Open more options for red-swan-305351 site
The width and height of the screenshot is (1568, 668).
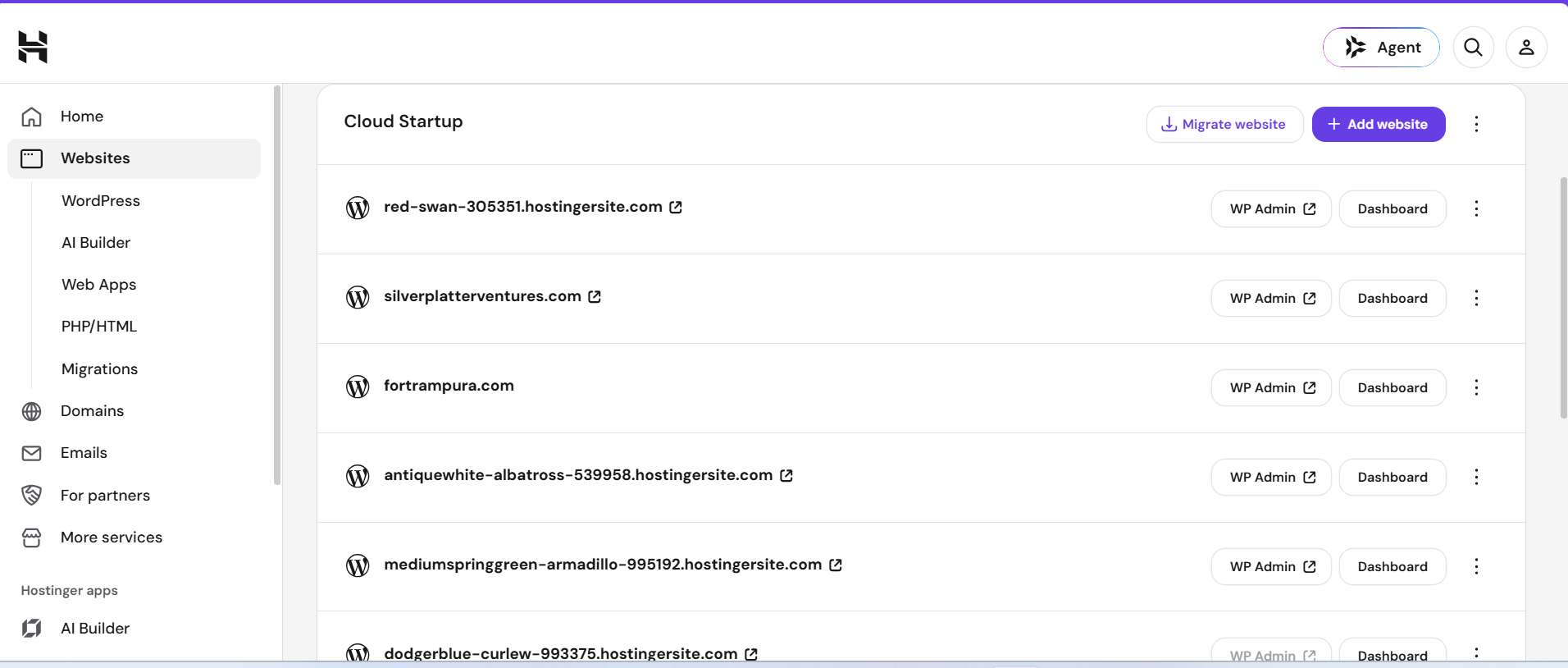1476,208
